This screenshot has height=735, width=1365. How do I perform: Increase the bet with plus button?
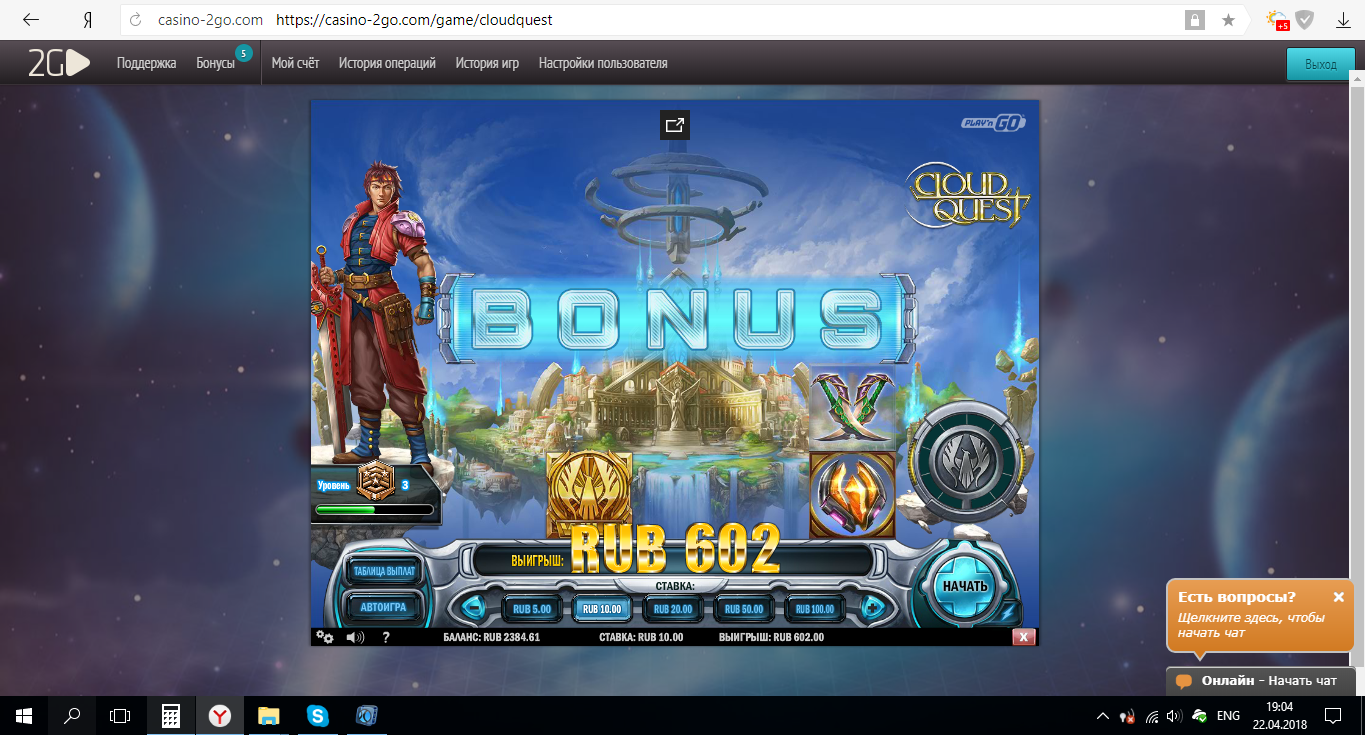(x=872, y=607)
